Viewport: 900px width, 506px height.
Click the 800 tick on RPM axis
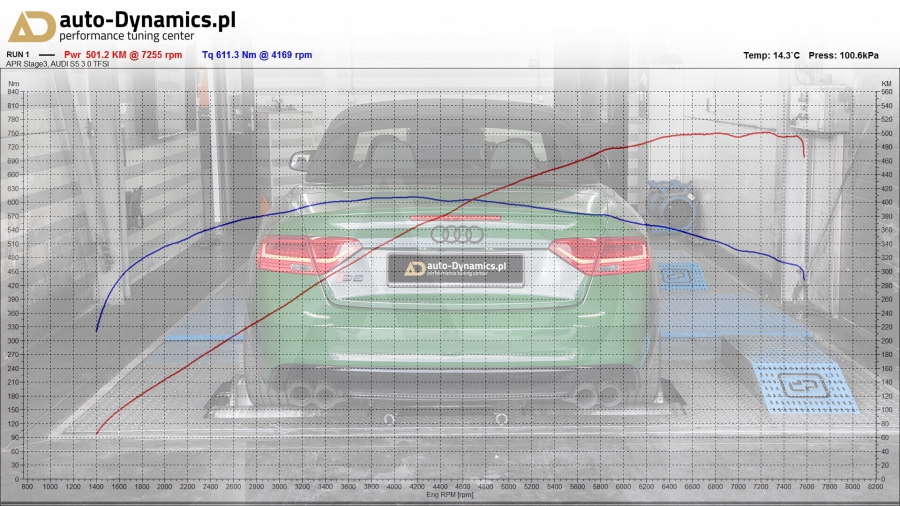pos(27,487)
